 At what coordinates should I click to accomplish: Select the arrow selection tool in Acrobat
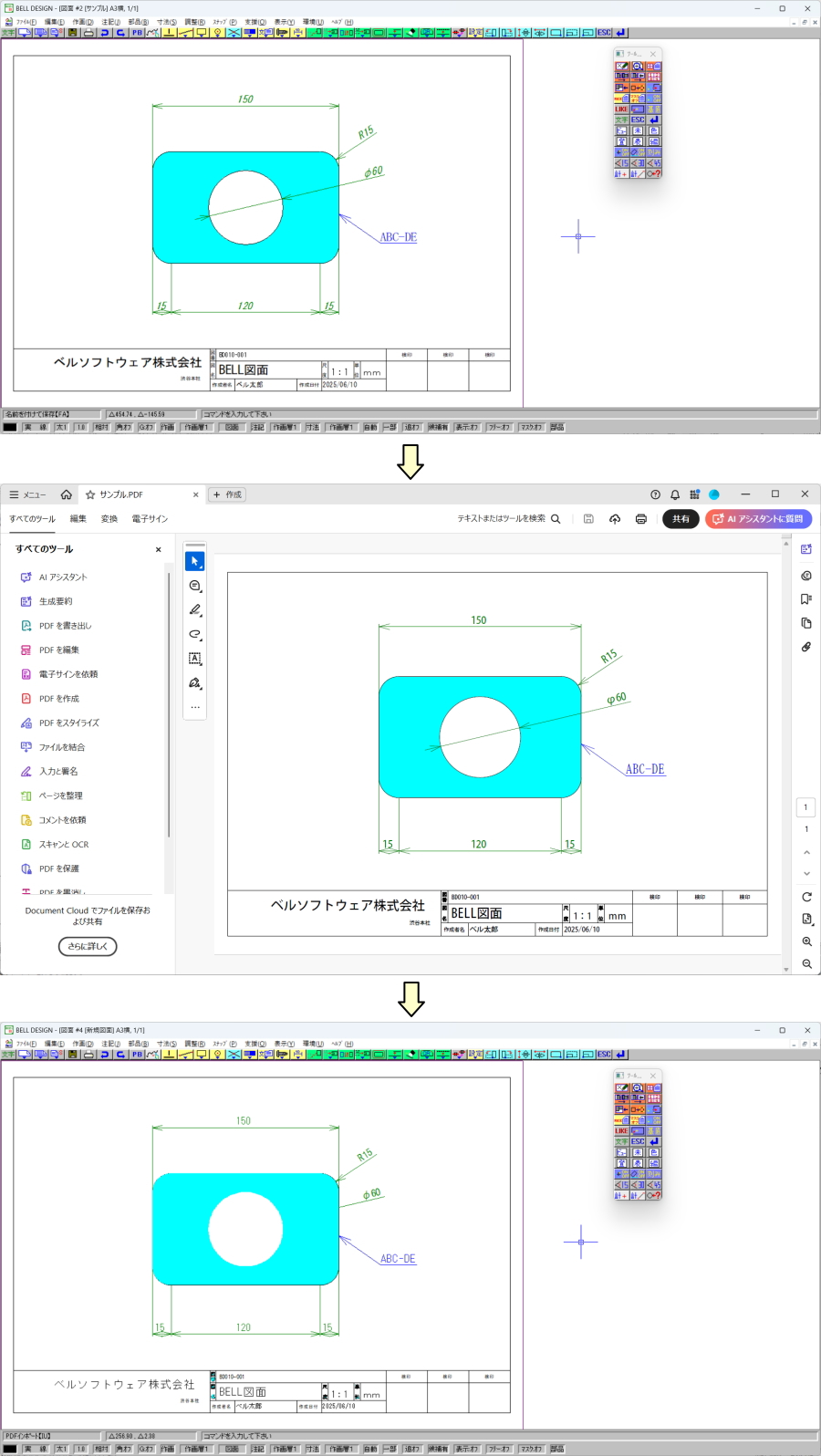click(194, 561)
